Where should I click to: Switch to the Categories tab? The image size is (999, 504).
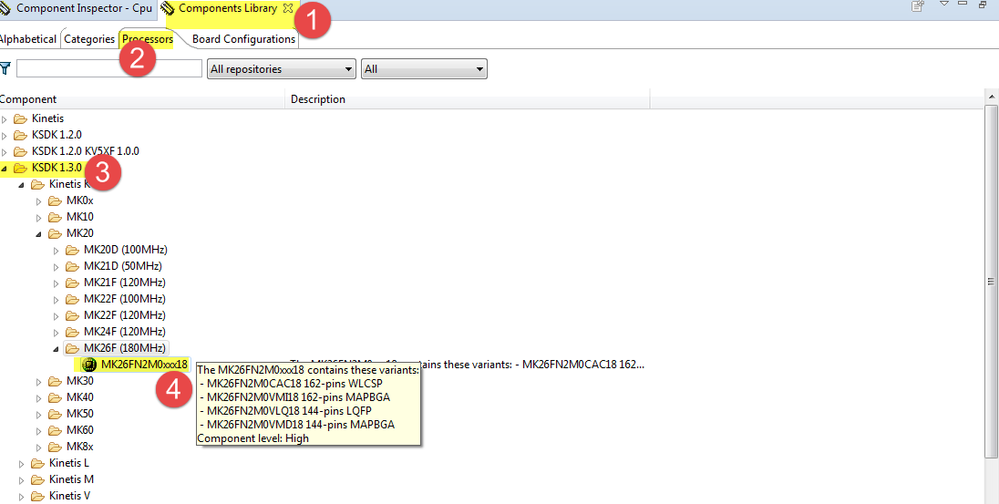(x=89, y=39)
